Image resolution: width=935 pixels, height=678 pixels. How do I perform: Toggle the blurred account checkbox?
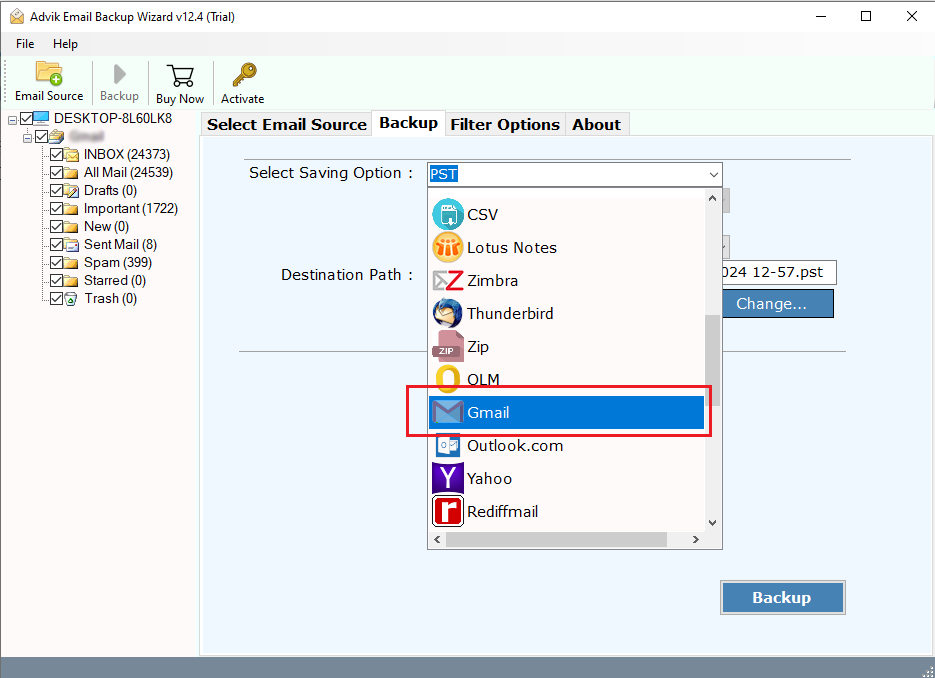pos(41,137)
